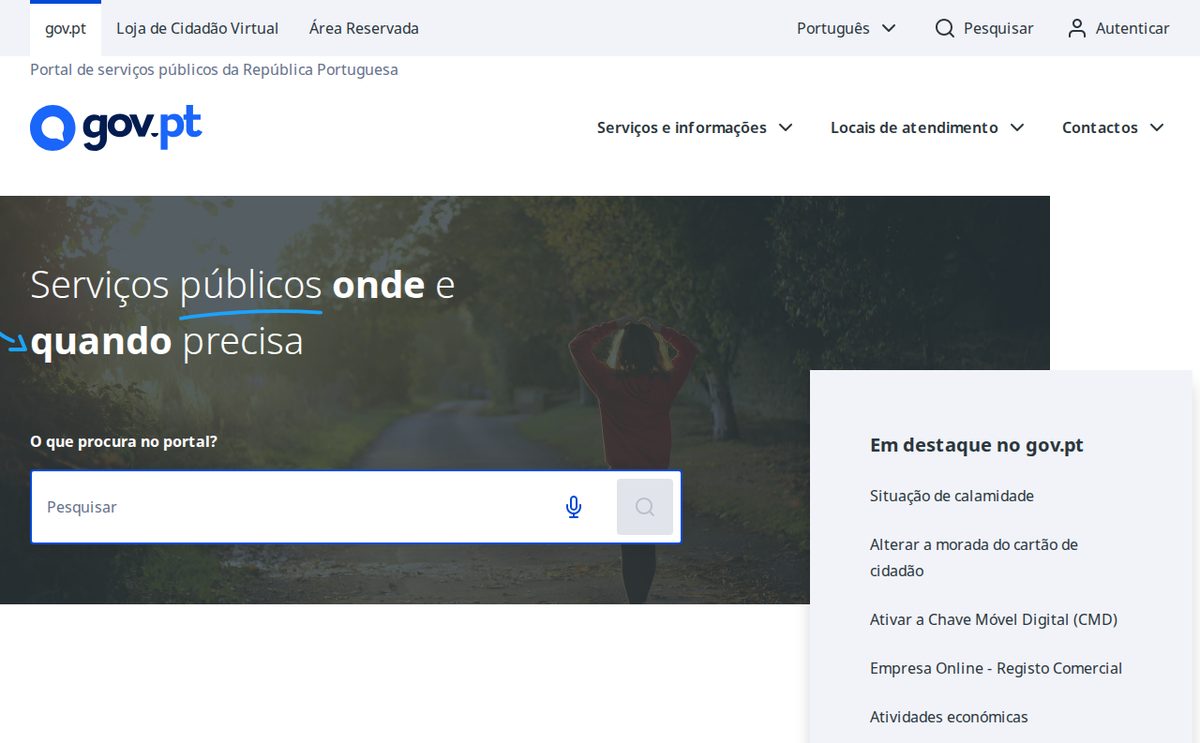Image resolution: width=1200 pixels, height=743 pixels.
Task: Select the gov.pt top tab
Action: 66,28
